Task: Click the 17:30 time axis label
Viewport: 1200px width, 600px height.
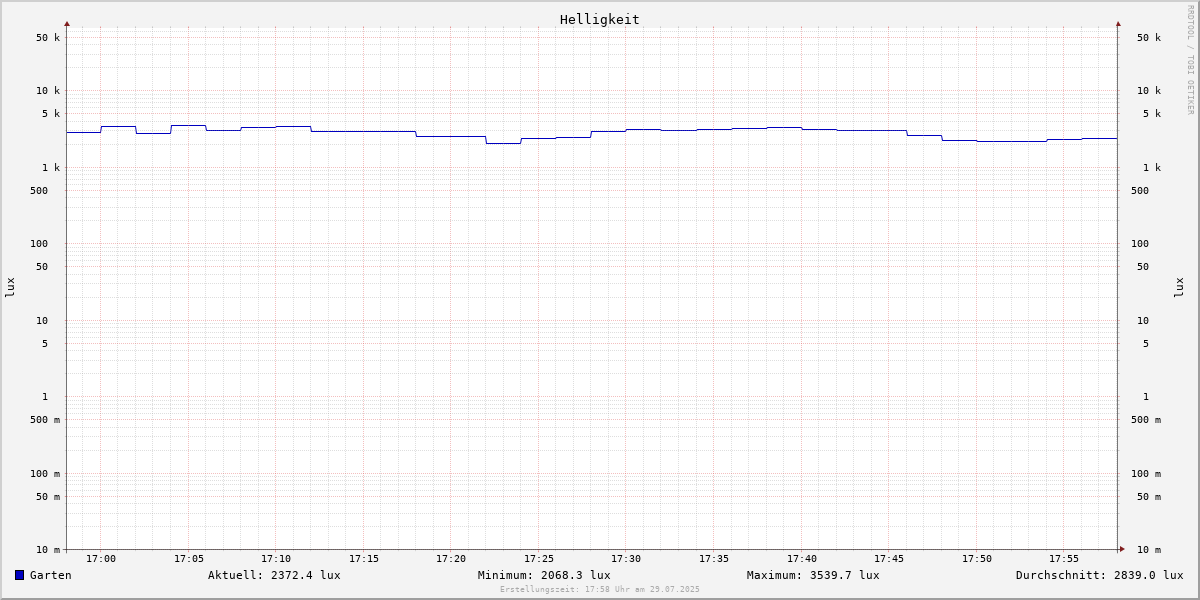Action: click(626, 559)
